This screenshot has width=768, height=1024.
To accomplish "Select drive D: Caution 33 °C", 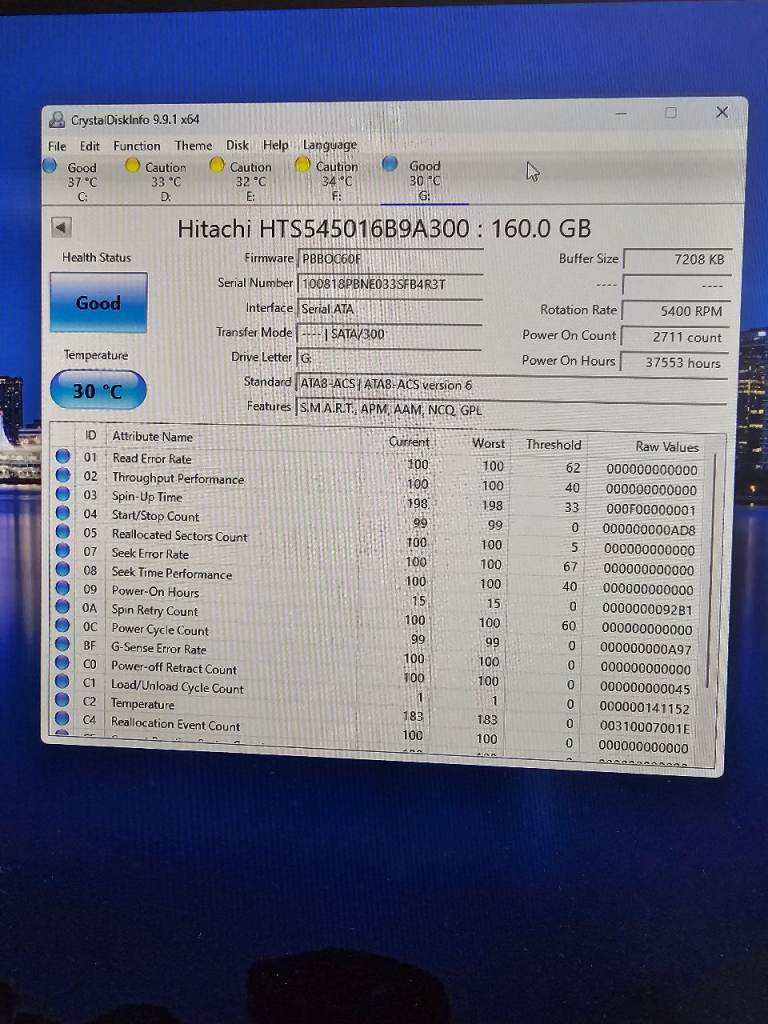I will point(157,181).
